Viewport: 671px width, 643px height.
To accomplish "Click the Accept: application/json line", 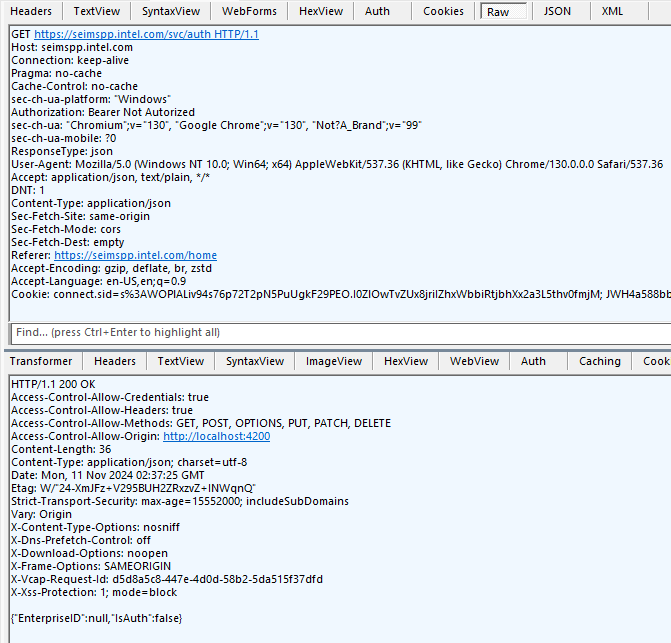I will pos(110,178).
